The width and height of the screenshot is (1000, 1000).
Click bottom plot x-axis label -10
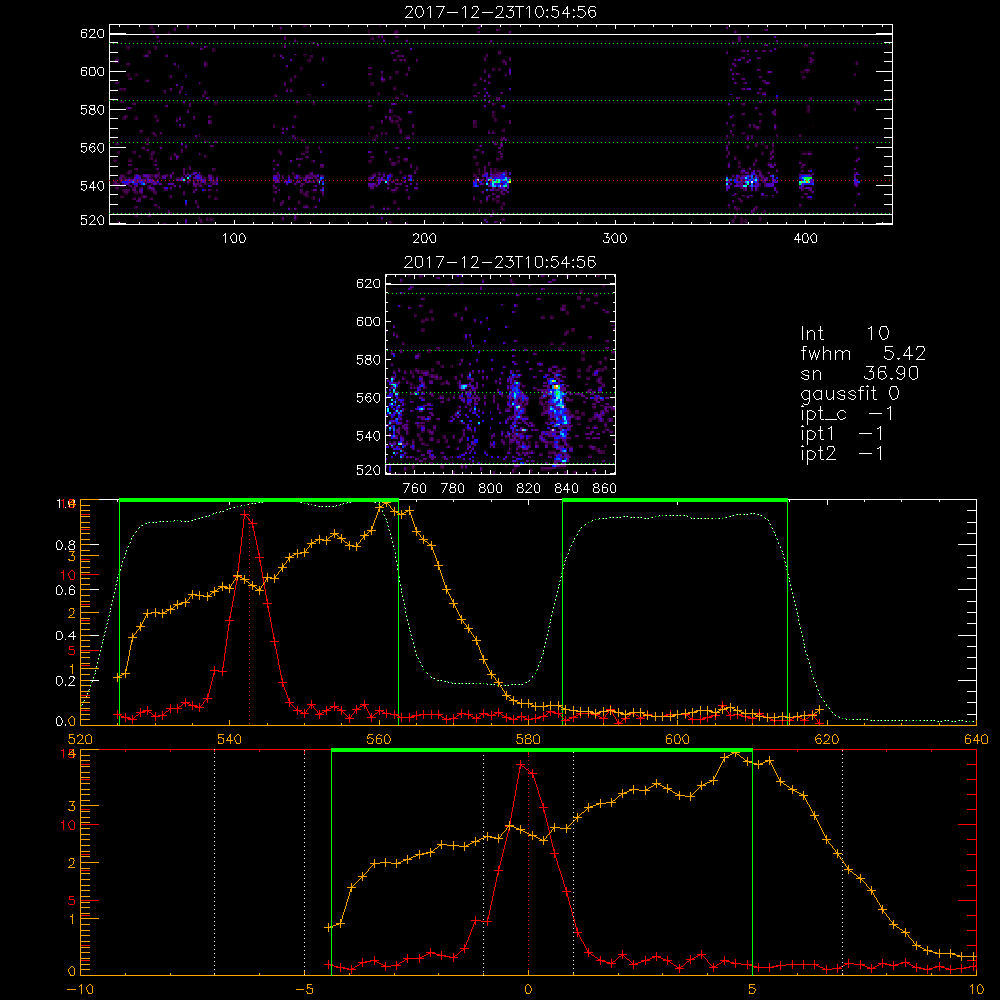(x=80, y=989)
